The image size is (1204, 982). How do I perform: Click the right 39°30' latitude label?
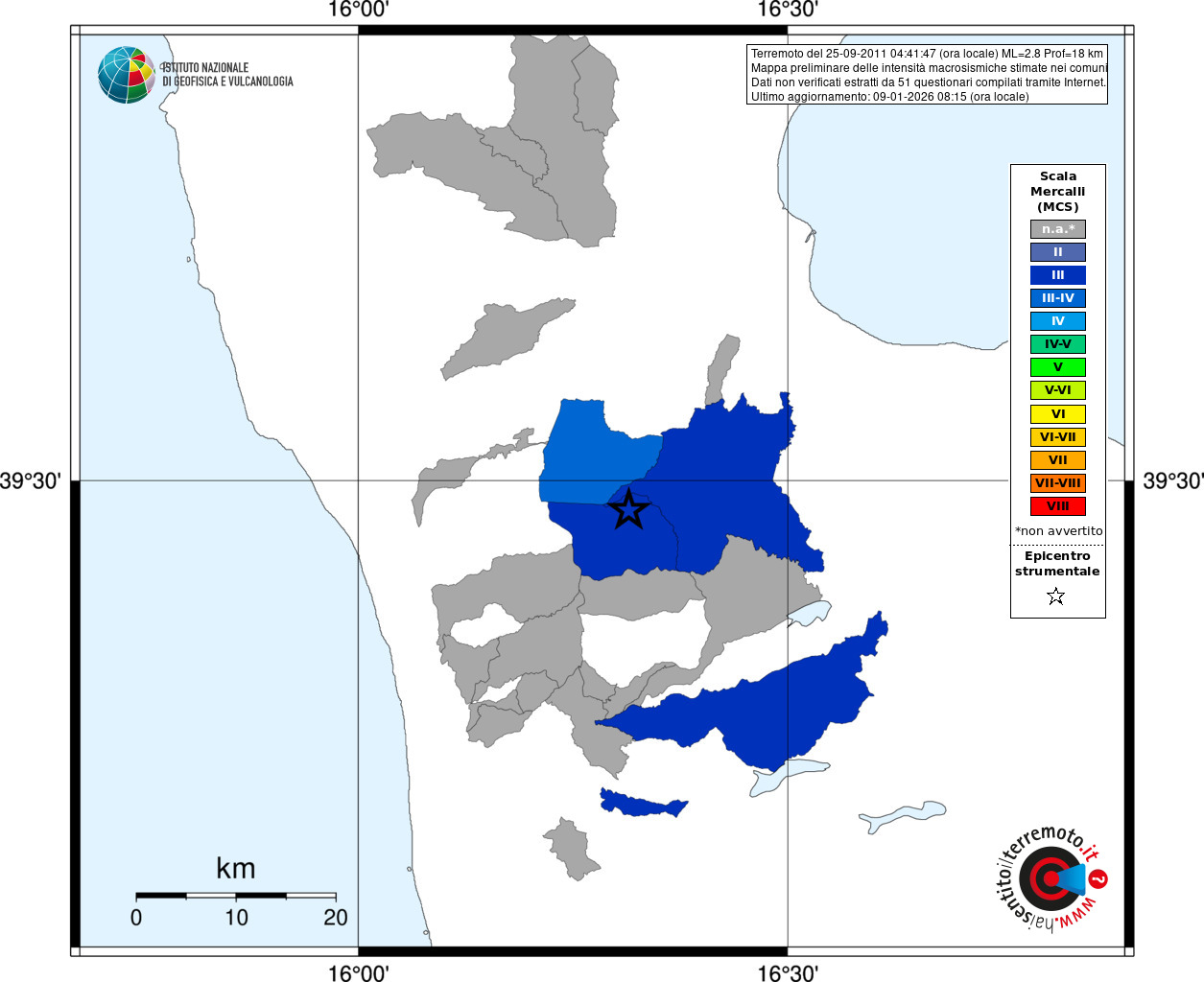pos(1172,480)
